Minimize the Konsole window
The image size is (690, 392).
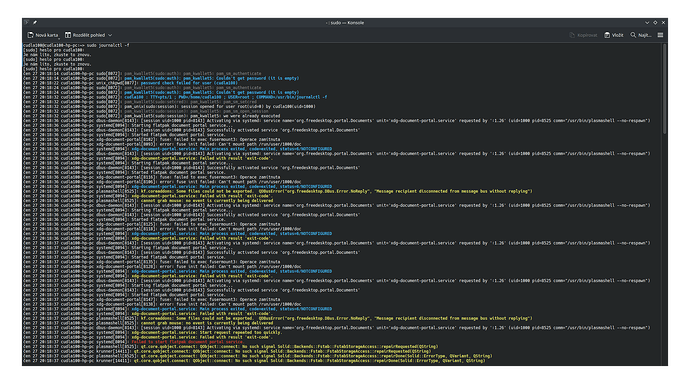[x=647, y=22]
